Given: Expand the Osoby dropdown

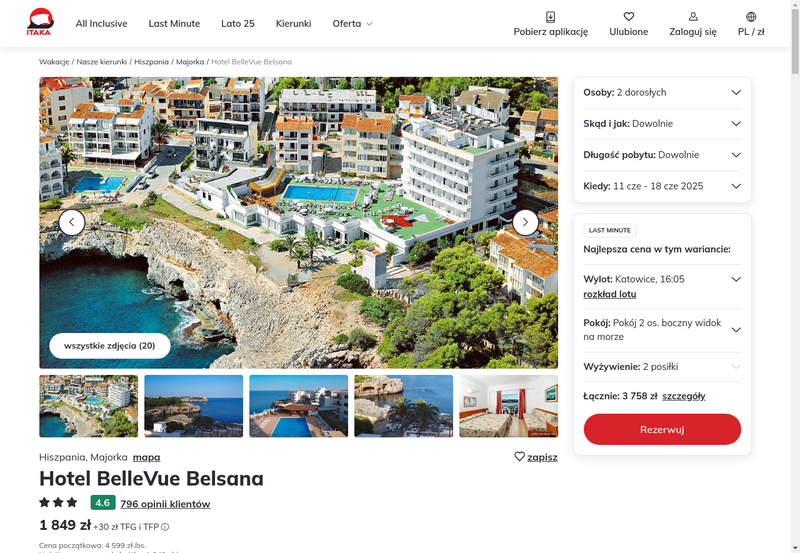Looking at the screenshot, I should (662, 92).
